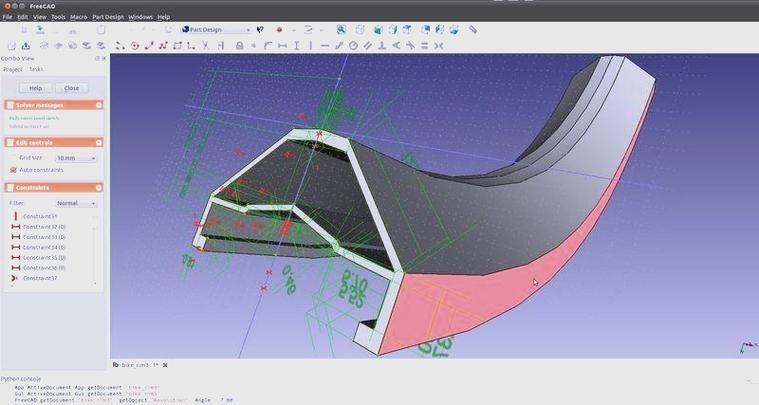759x405 pixels.
Task: Click the fit-all view magnifier icon
Action: click(x=343, y=30)
